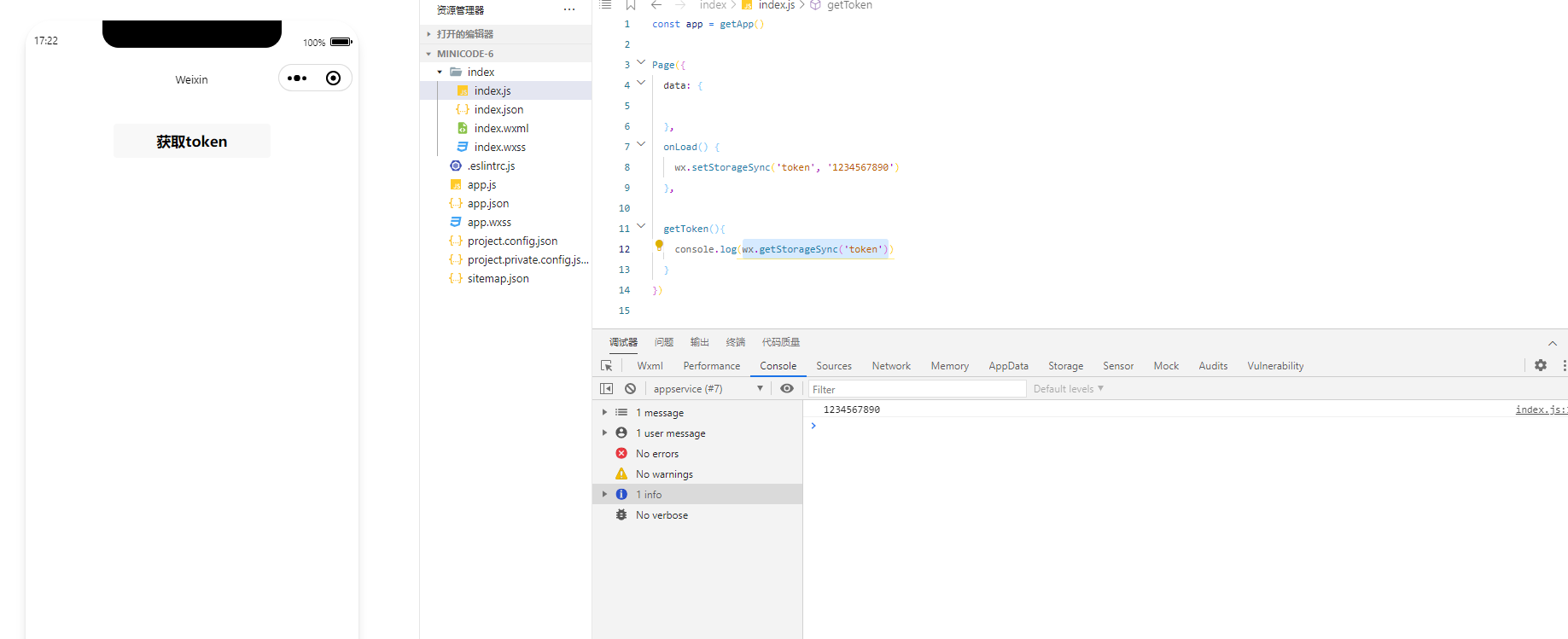The image size is (1568, 639).
Task: Click the bookmark icon in editor toolbar
Action: [x=631, y=5]
